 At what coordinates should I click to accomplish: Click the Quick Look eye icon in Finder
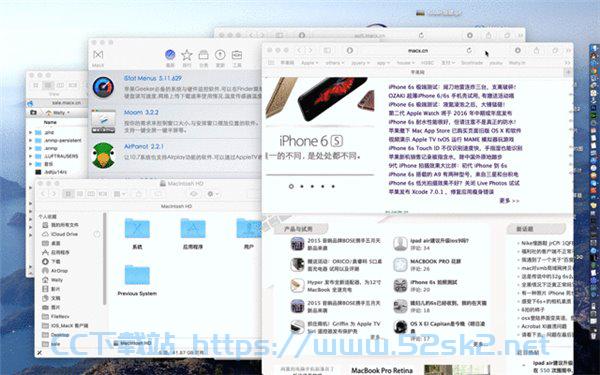[194, 194]
